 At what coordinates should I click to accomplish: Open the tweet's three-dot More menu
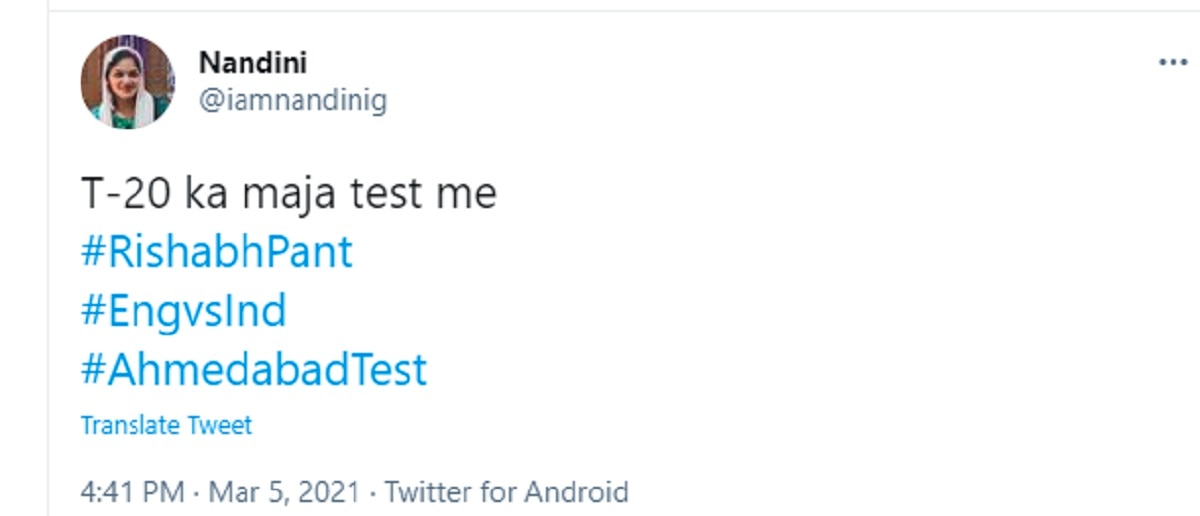coord(1172,62)
